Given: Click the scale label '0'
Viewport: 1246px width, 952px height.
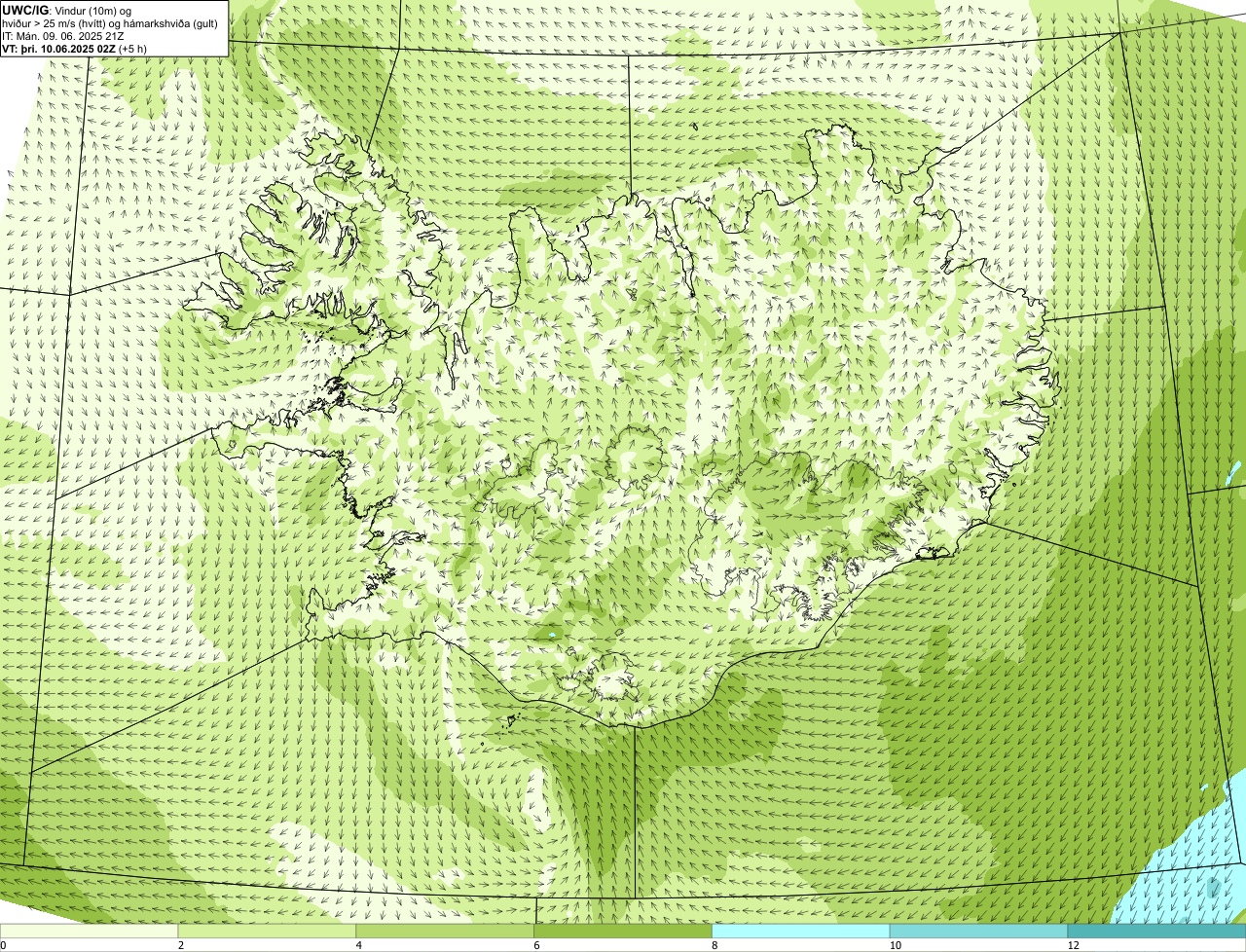Looking at the screenshot, I should pyautogui.click(x=3, y=945).
